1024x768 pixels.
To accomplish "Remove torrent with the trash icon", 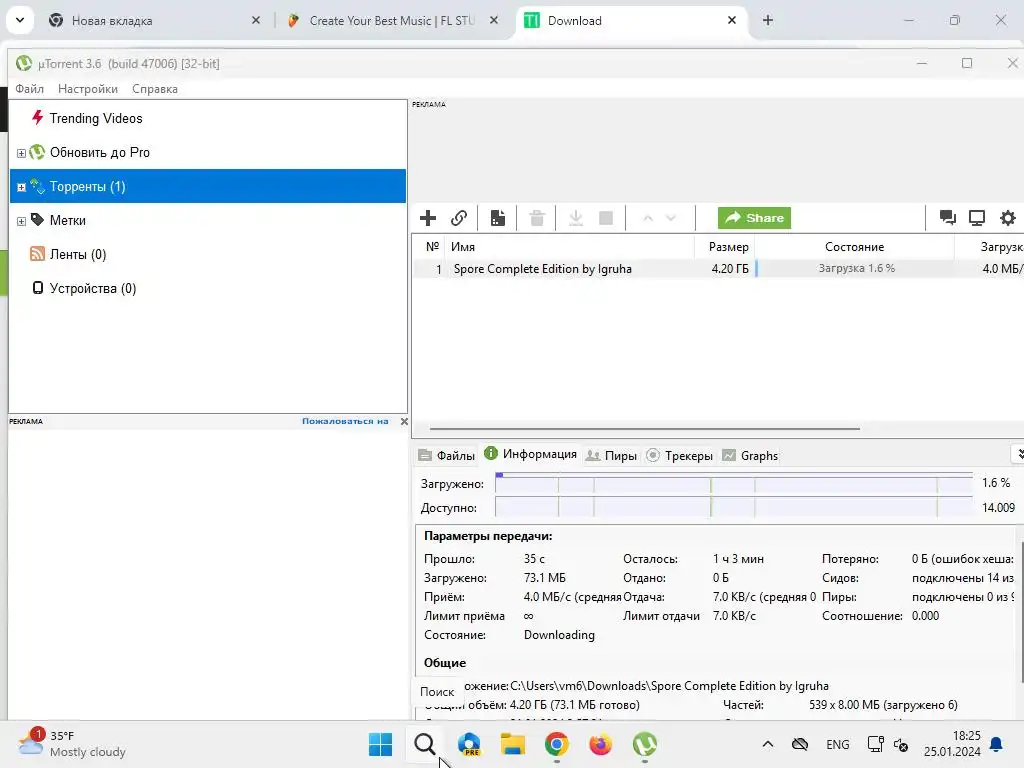I will 537,217.
